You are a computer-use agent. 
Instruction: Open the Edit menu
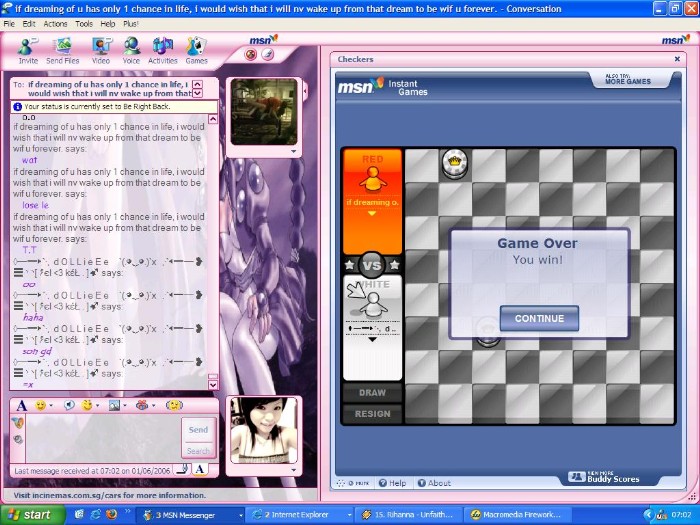point(29,24)
